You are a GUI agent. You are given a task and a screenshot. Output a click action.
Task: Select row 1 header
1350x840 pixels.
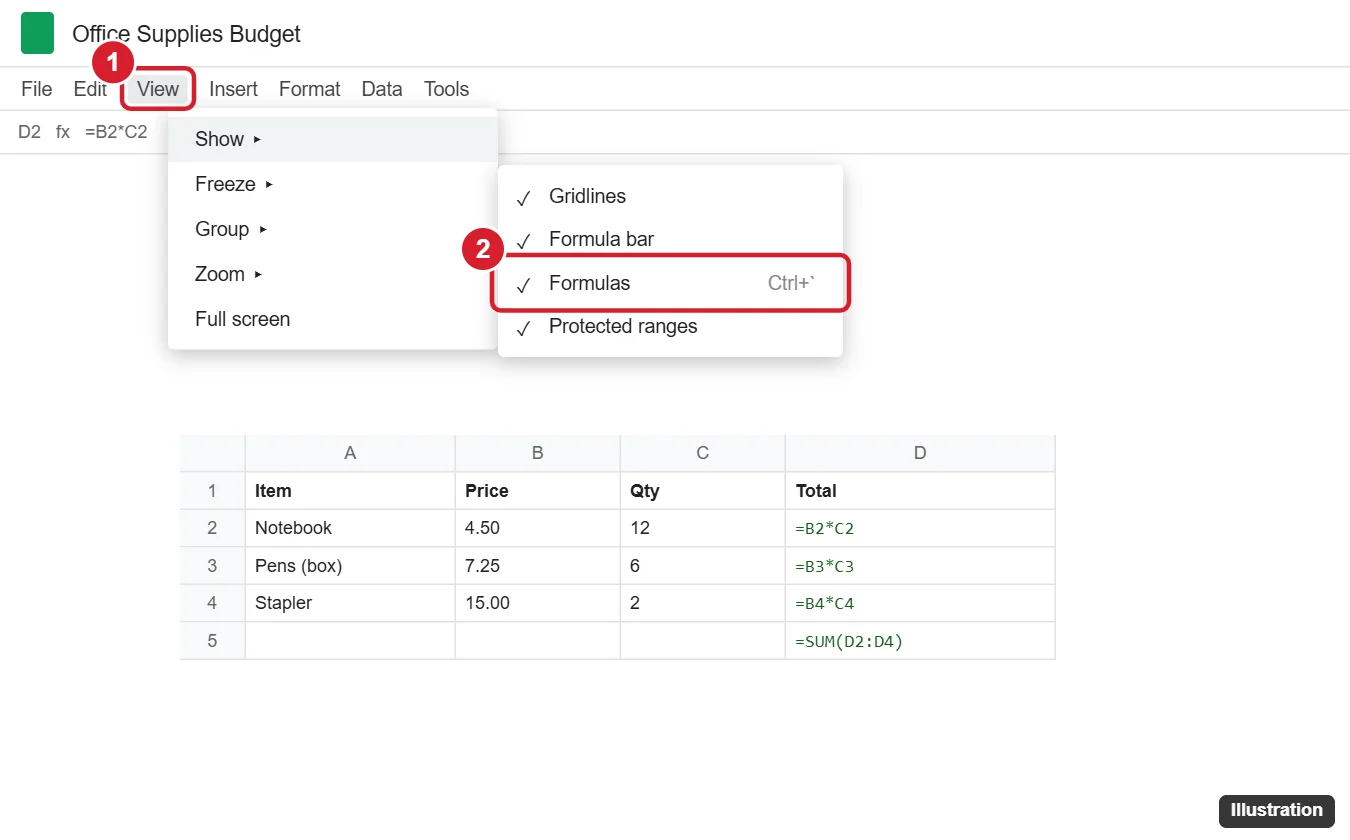212,491
